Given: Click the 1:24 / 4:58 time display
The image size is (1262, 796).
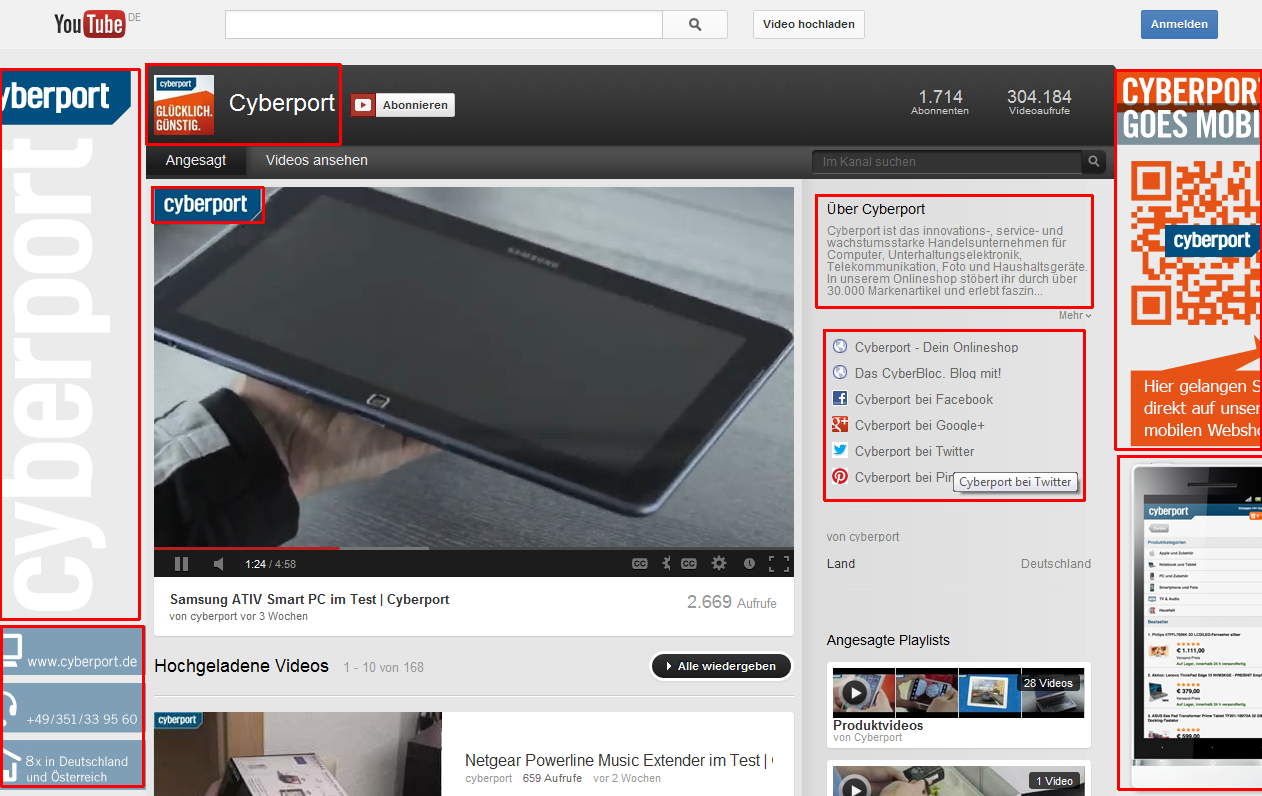Looking at the screenshot, I should tap(271, 564).
